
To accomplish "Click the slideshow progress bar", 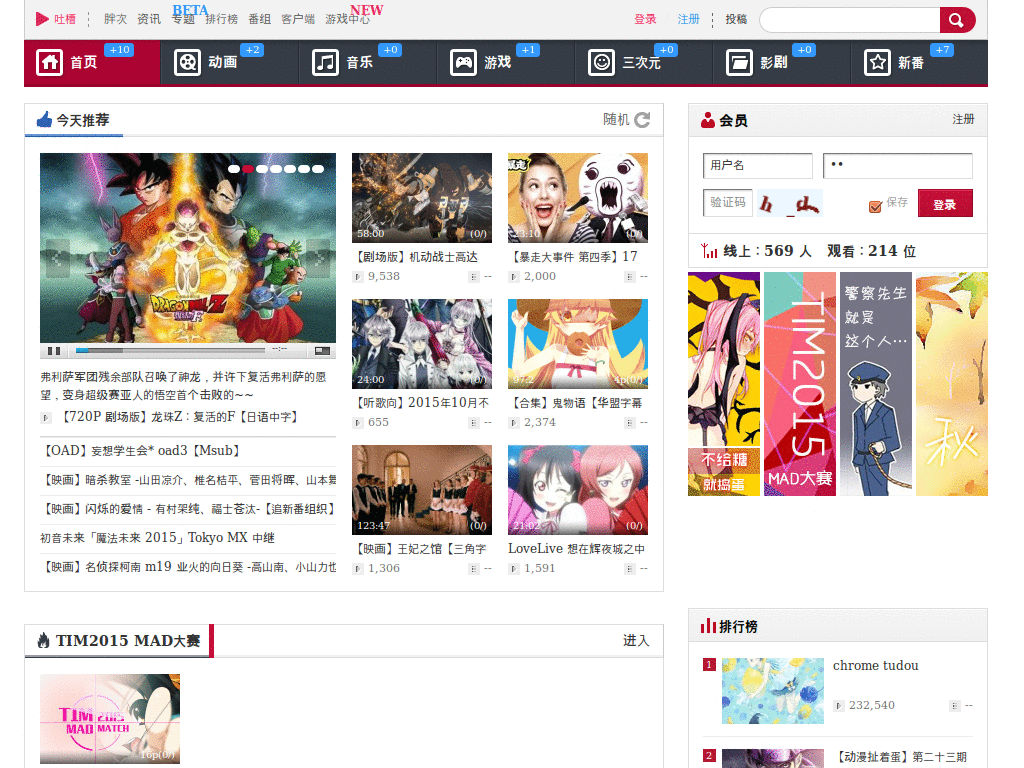I will (x=170, y=351).
